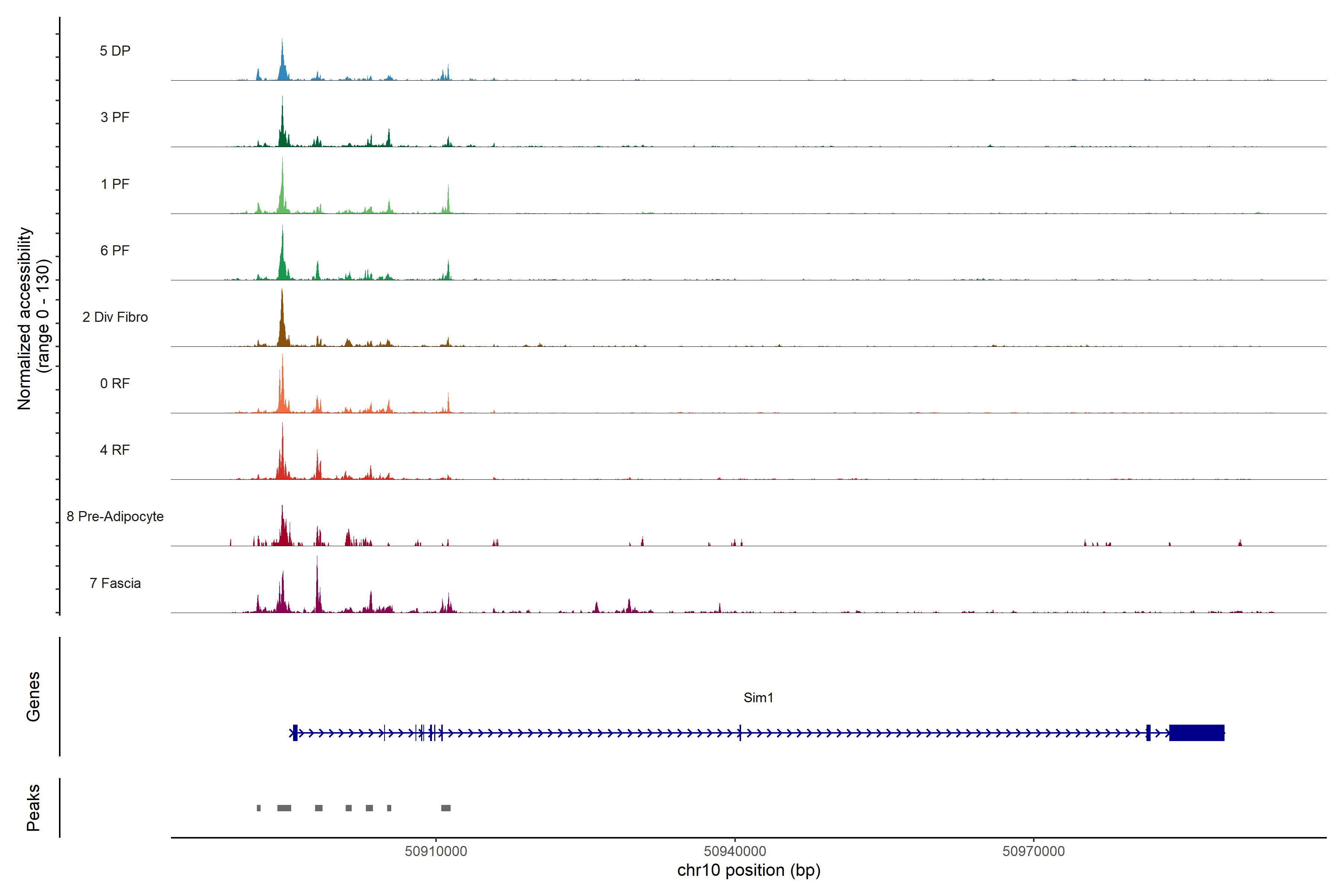Click the Sim1 first exon block
The width and height of the screenshot is (1344, 896).
[295, 732]
